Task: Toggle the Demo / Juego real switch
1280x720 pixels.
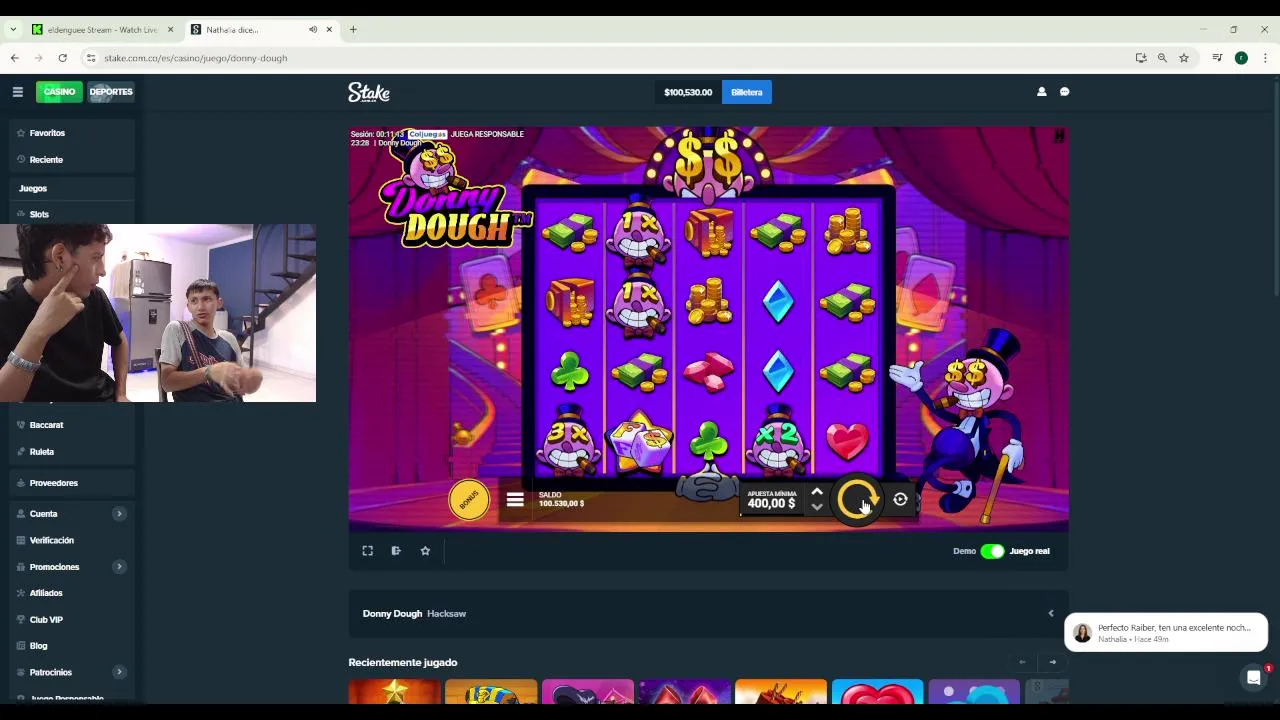Action: [x=992, y=551]
